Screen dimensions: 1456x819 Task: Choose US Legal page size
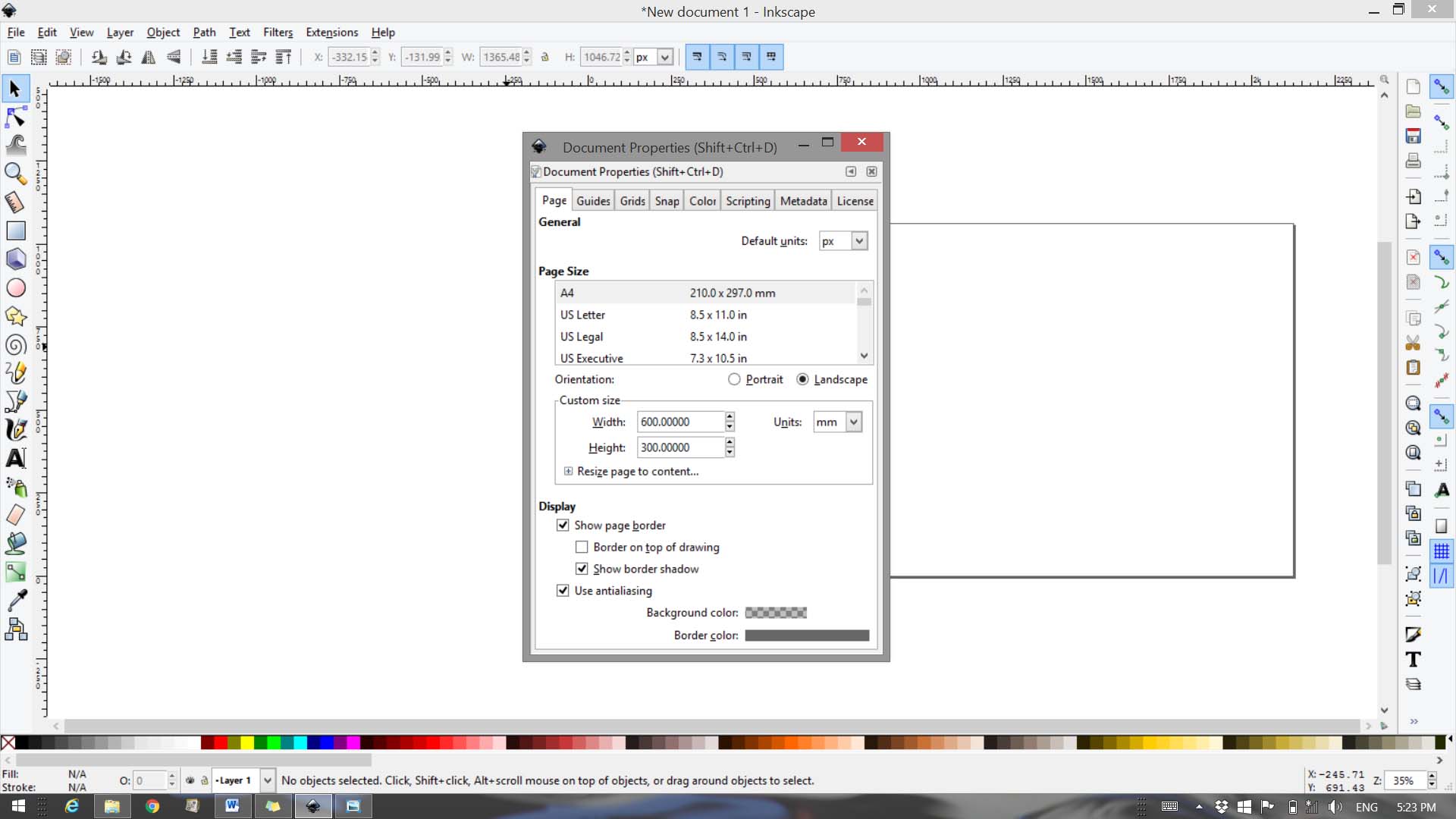705,337
